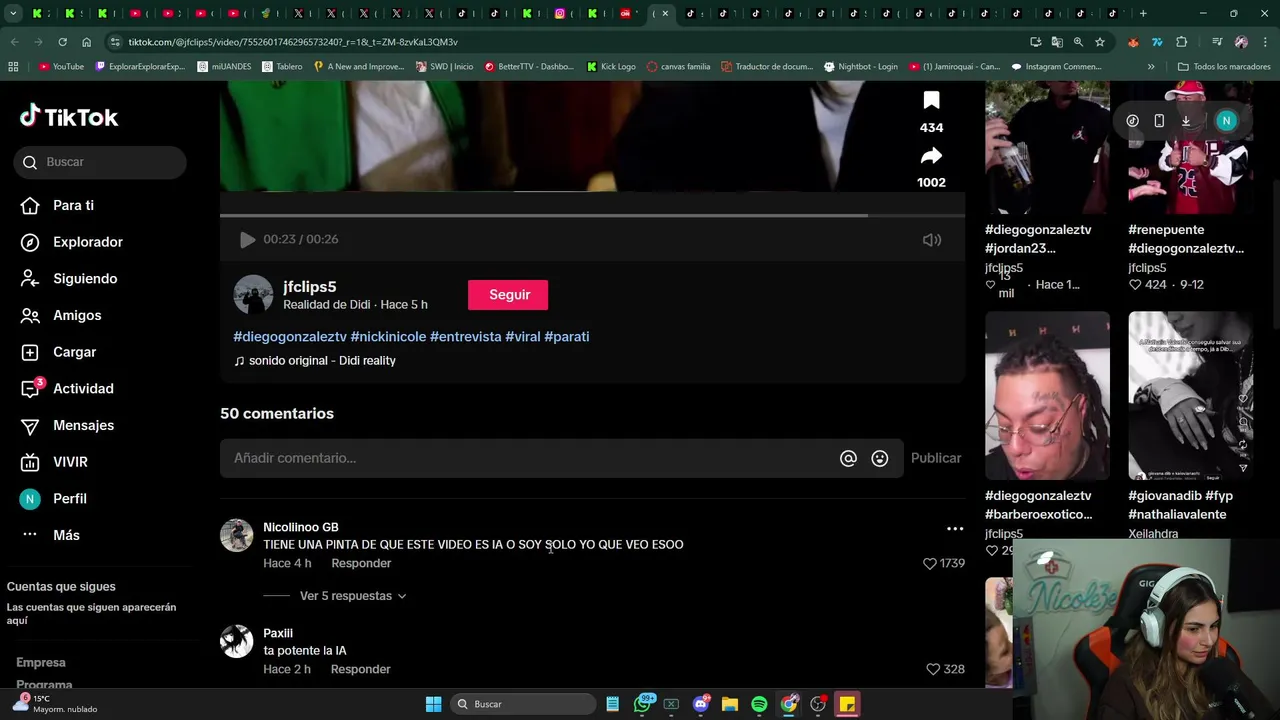1280x720 pixels.
Task: Open the #renepuente recommended video thumbnail
Action: [x=1190, y=147]
